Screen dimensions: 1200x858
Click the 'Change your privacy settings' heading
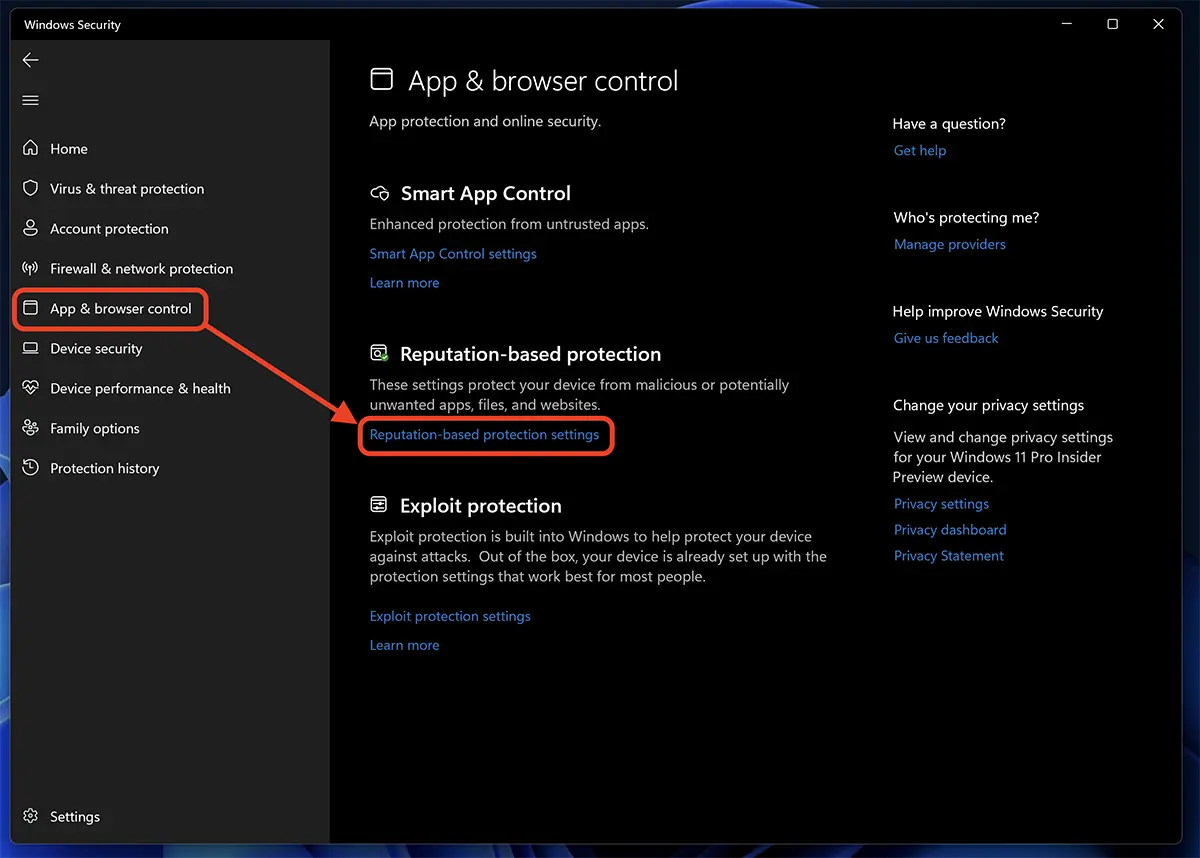coord(988,406)
